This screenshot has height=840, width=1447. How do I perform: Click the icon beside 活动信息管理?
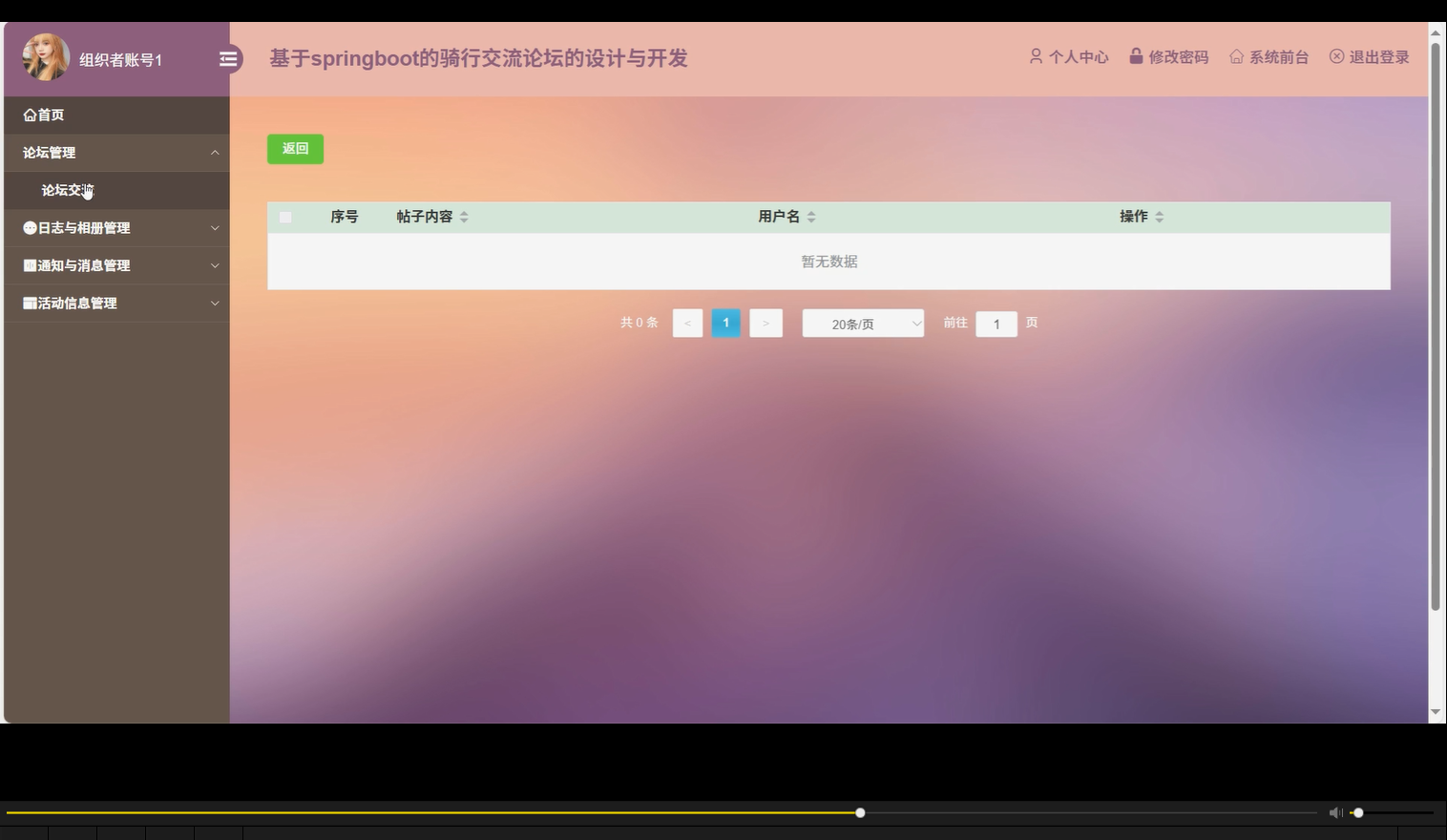[x=30, y=304]
